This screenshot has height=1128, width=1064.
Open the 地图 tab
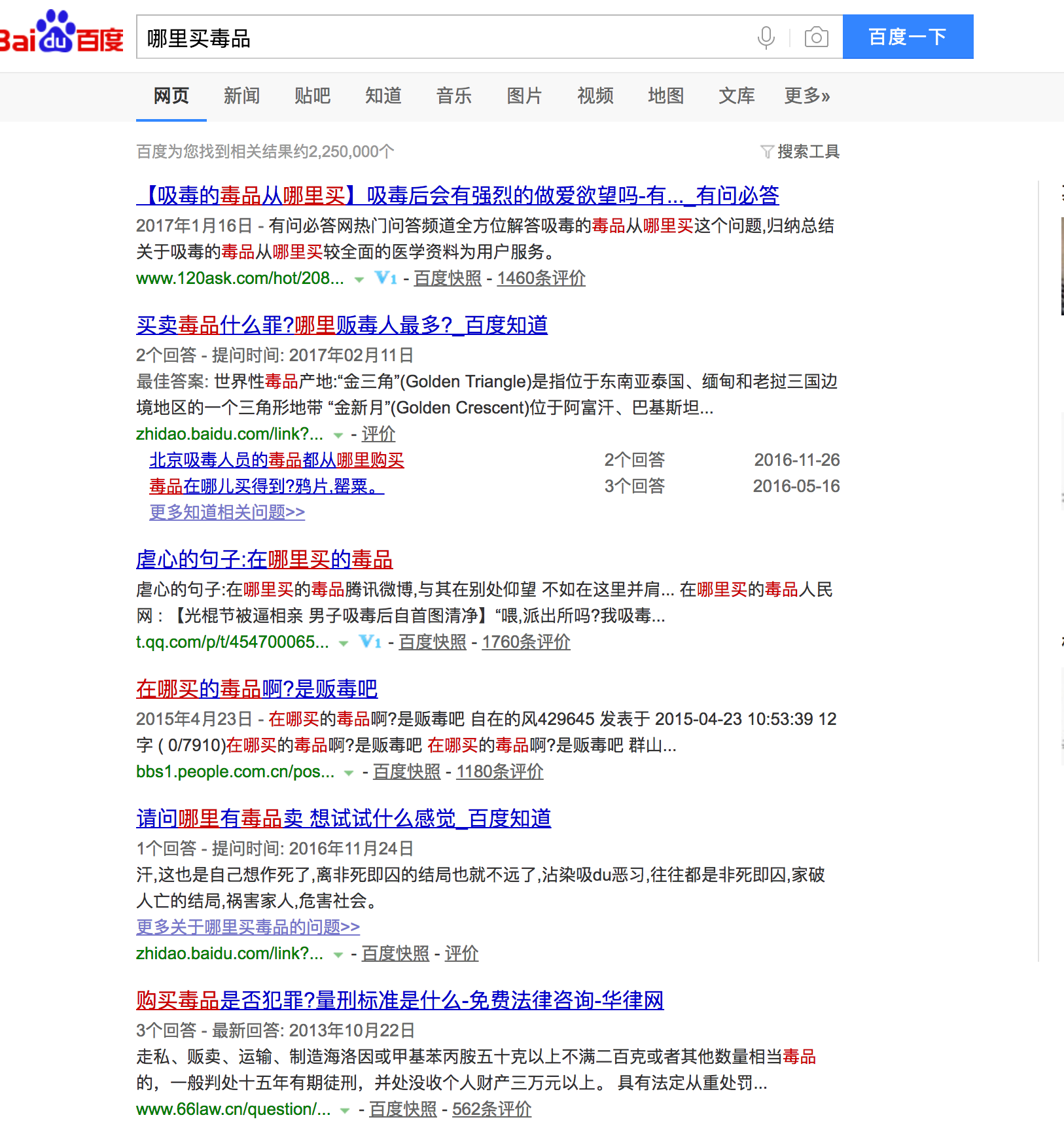pos(665,96)
